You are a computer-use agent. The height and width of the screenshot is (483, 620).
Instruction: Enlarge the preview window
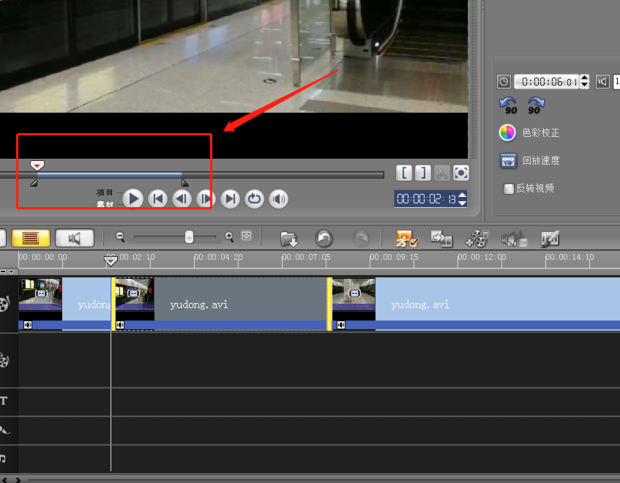[x=461, y=173]
